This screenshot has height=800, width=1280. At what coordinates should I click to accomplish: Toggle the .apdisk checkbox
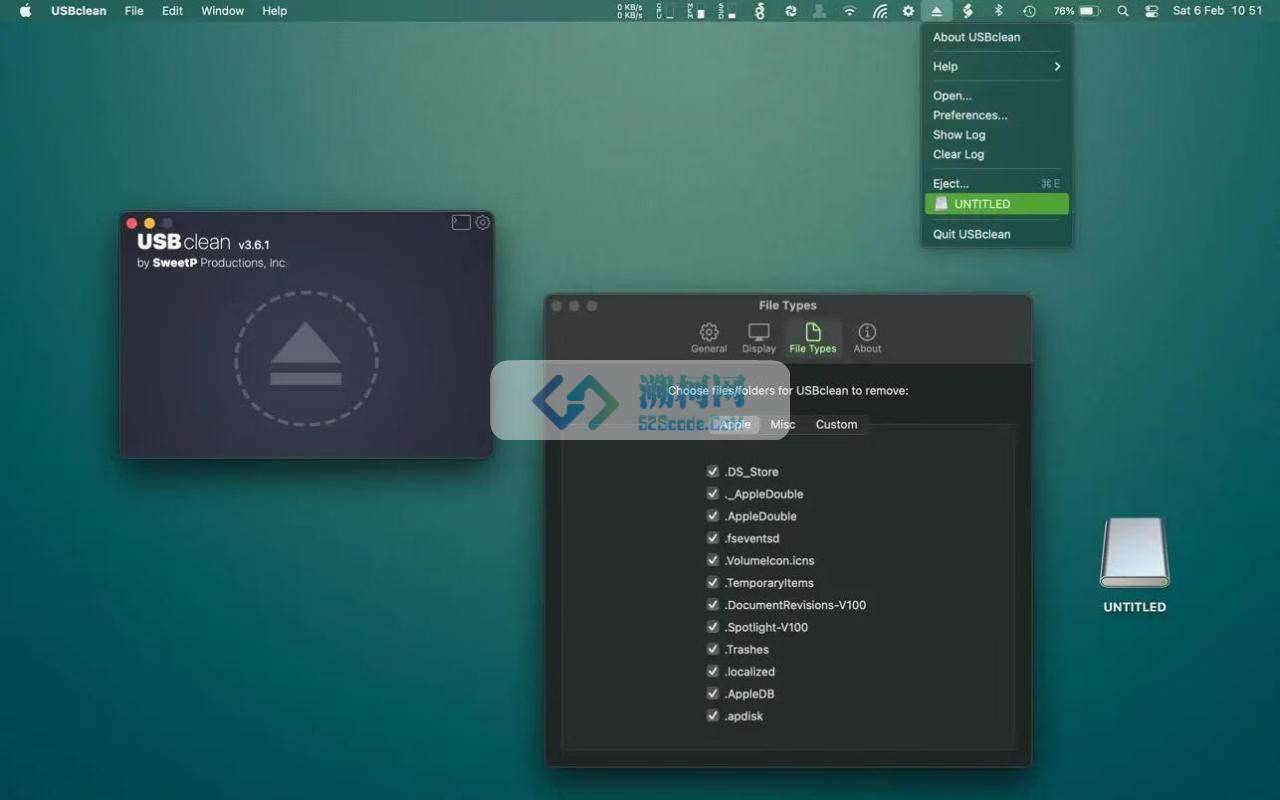[713, 715]
